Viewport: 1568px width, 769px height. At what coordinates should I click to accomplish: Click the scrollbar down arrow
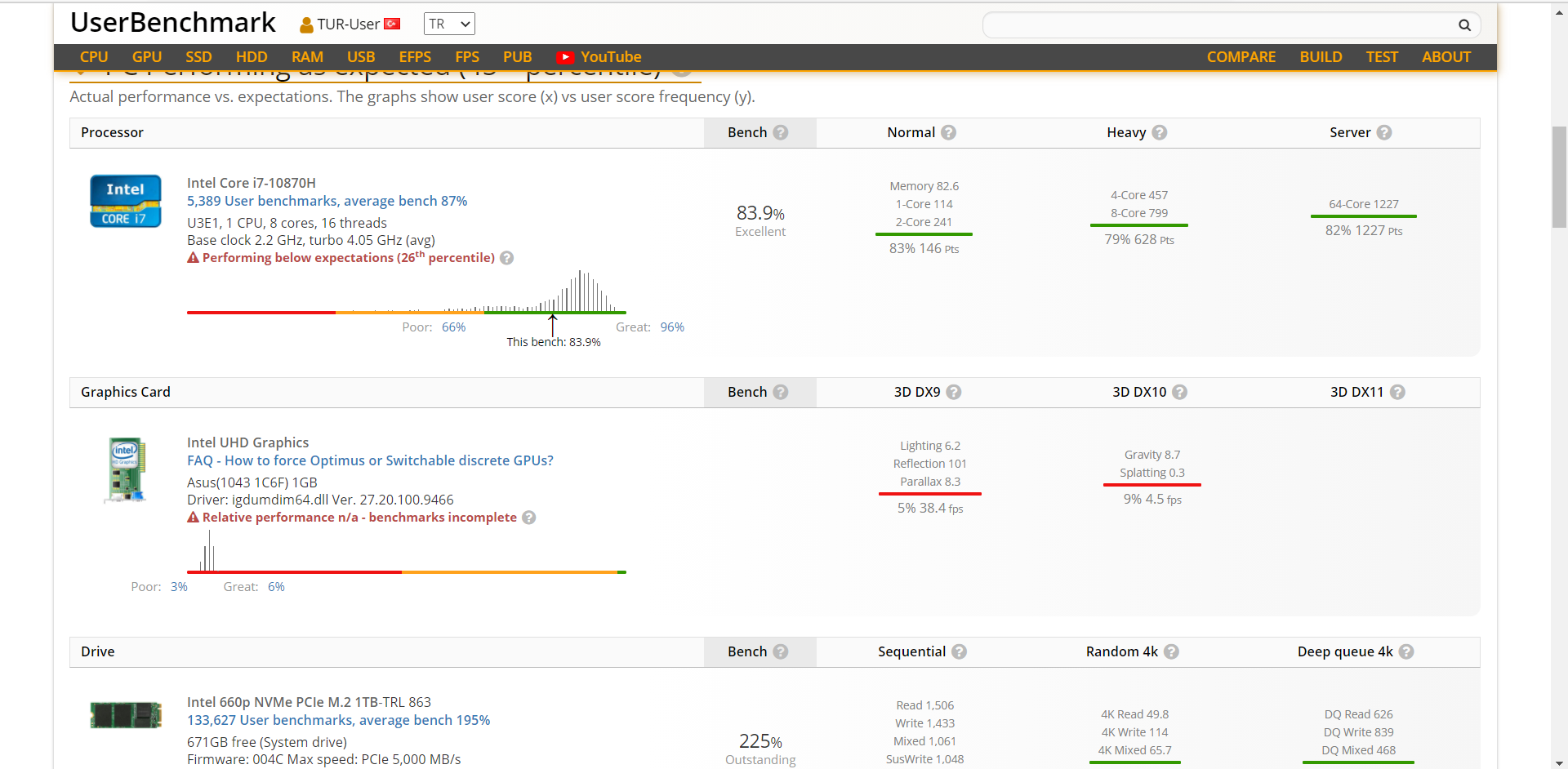pos(1560,762)
